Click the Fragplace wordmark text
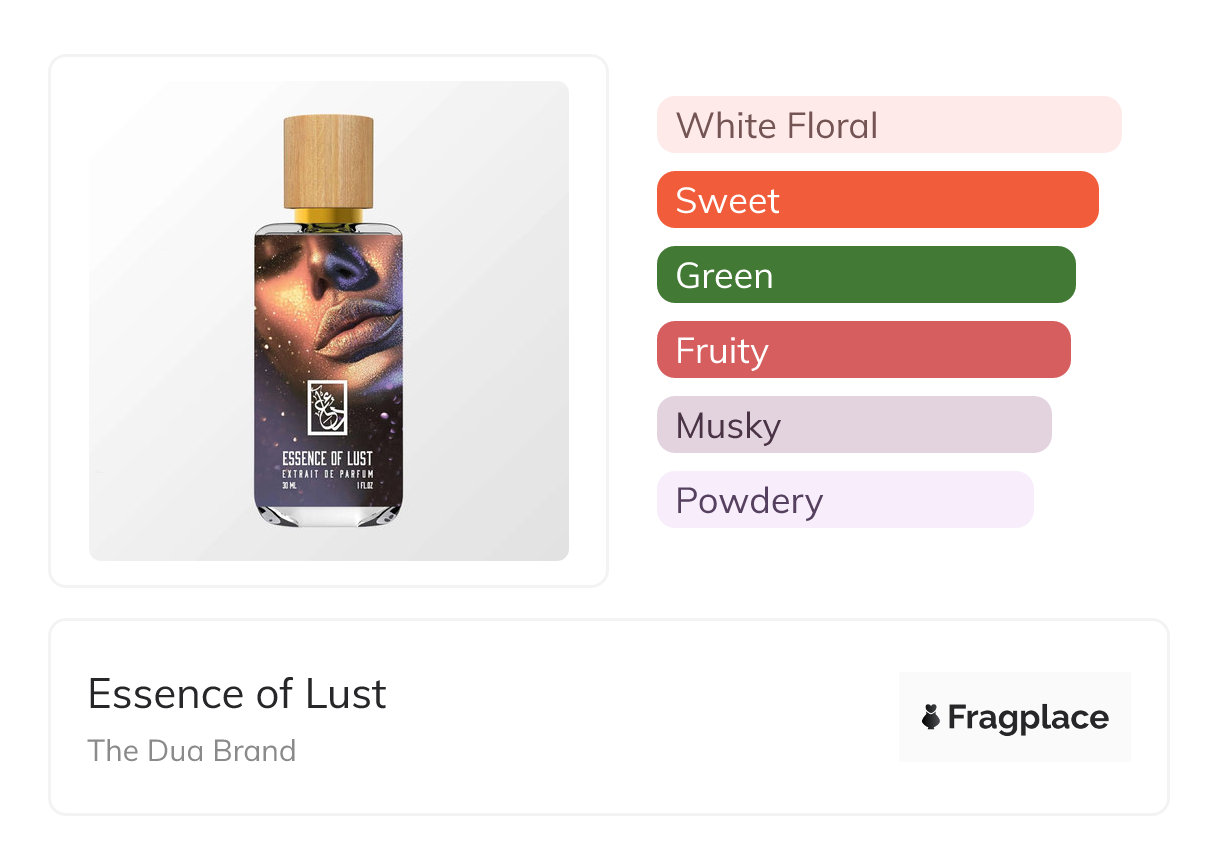 coord(1027,717)
